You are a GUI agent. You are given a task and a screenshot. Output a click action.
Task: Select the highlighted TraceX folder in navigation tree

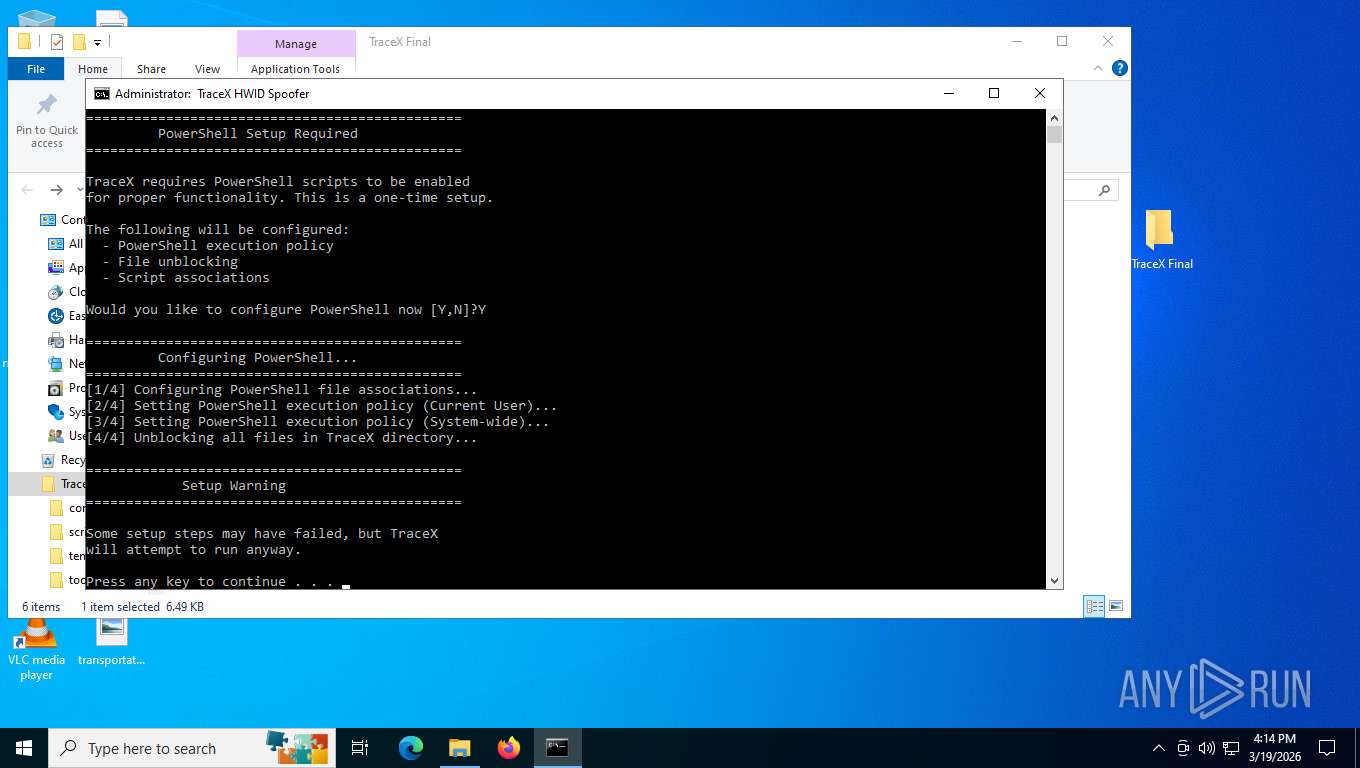pyautogui.click(x=47, y=484)
